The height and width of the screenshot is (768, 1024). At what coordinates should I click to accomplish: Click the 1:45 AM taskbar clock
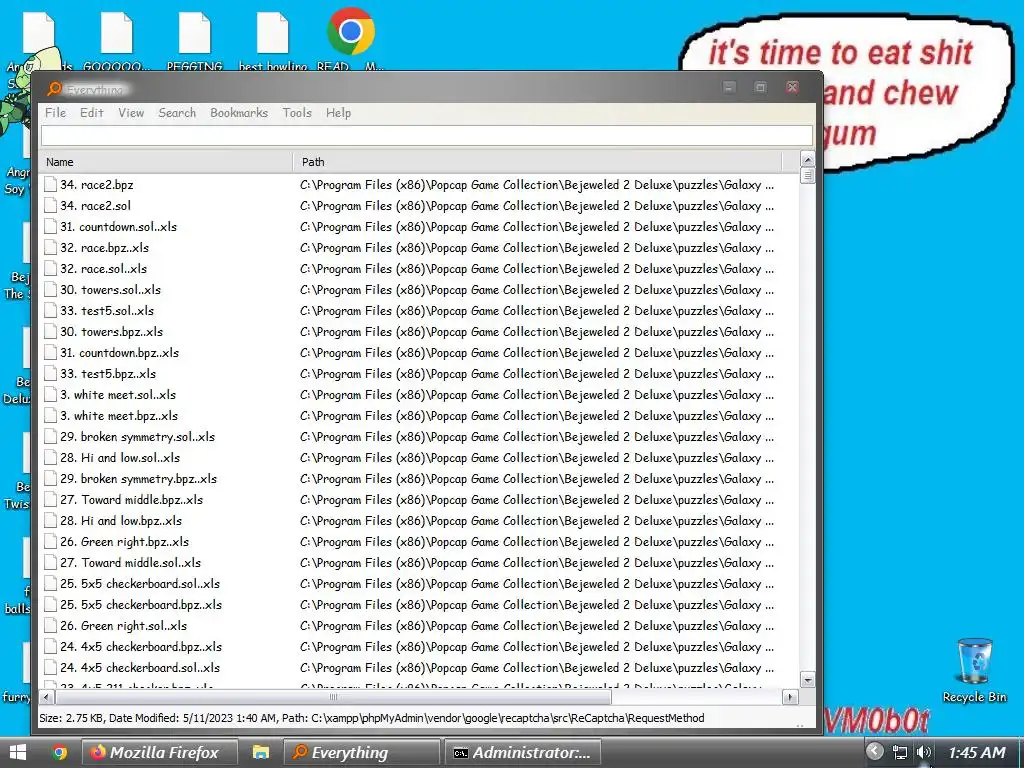(976, 752)
